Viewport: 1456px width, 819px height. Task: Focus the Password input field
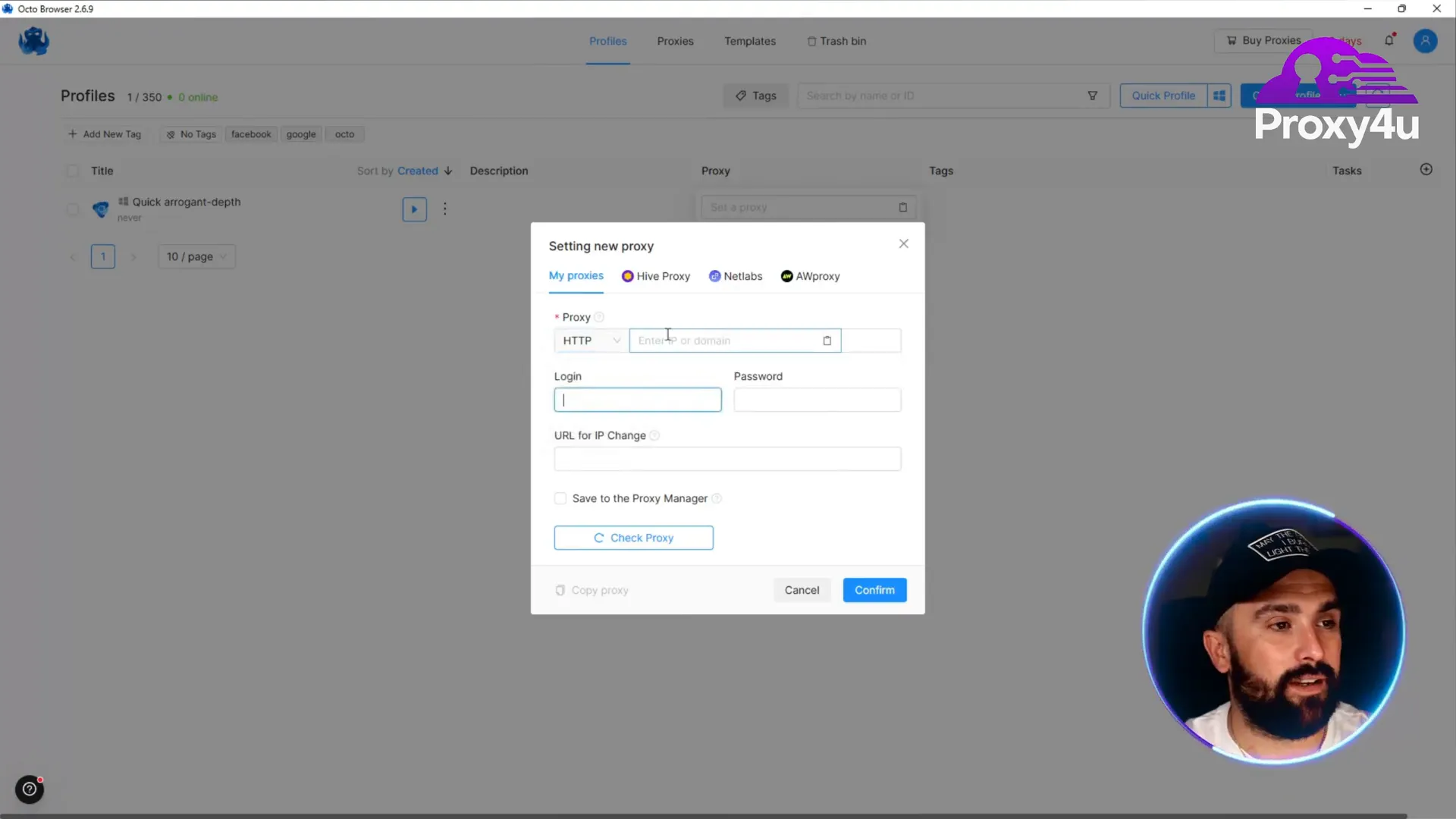pos(817,400)
